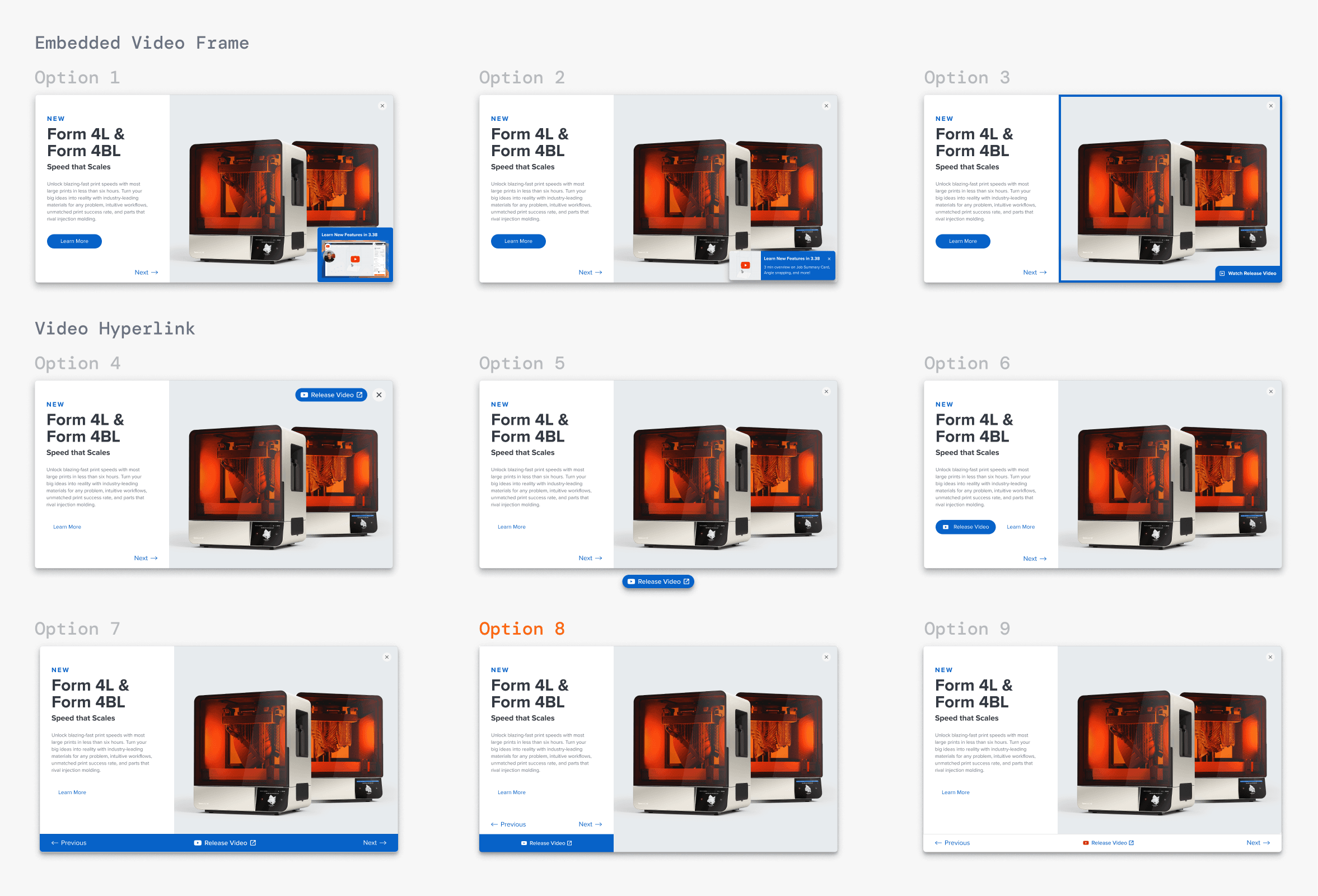The image size is (1318, 896).
Task: Dismiss the Option 2 video notification with its X
Action: pos(829,259)
